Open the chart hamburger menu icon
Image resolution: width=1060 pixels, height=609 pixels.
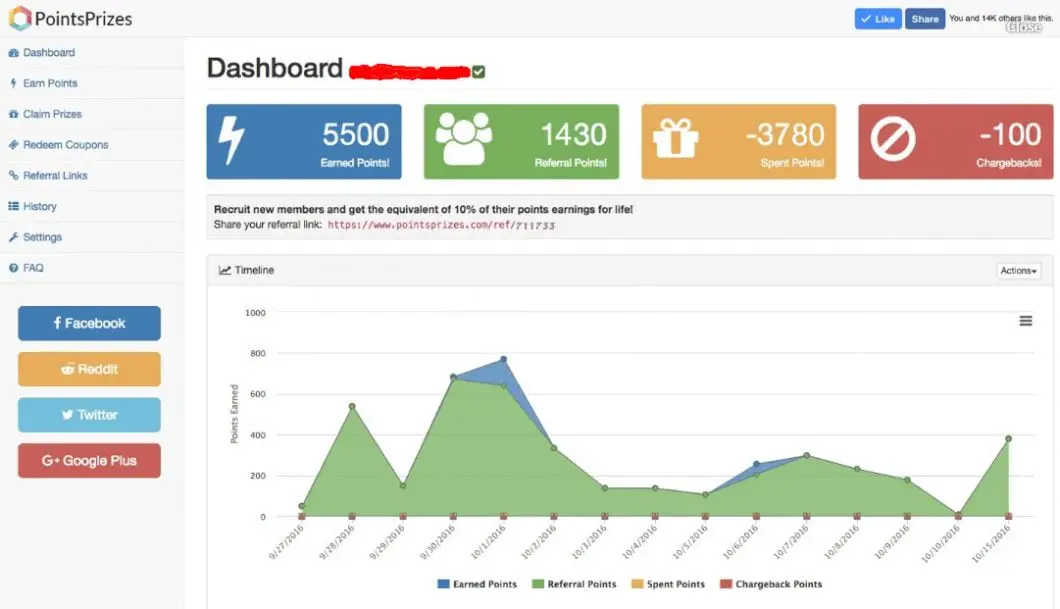pyautogui.click(x=1025, y=321)
